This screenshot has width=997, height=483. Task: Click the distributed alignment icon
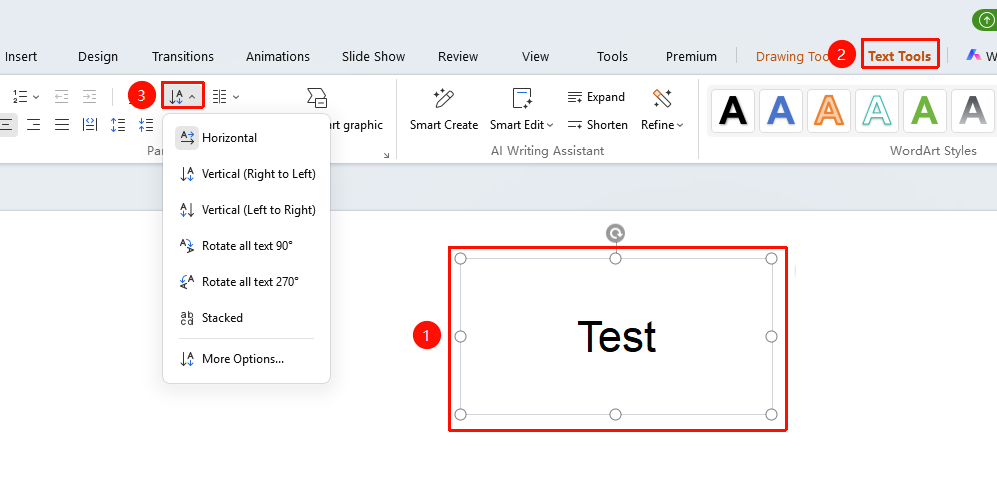click(x=90, y=125)
